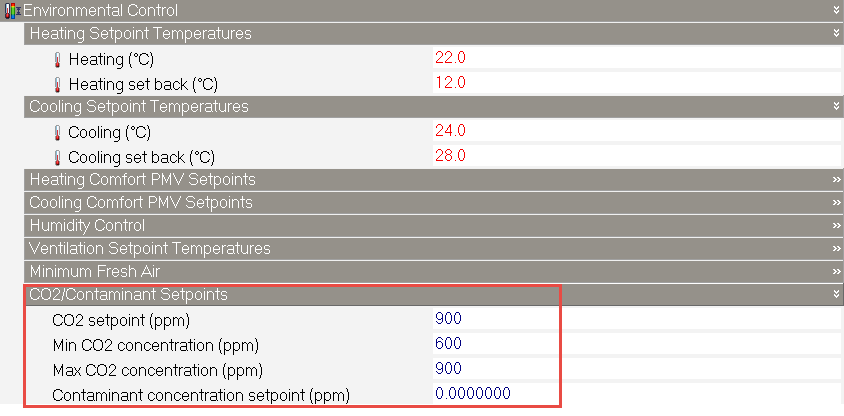This screenshot has width=844, height=416.
Task: Click the Cooling set back thermometer icon
Action: (x=58, y=157)
